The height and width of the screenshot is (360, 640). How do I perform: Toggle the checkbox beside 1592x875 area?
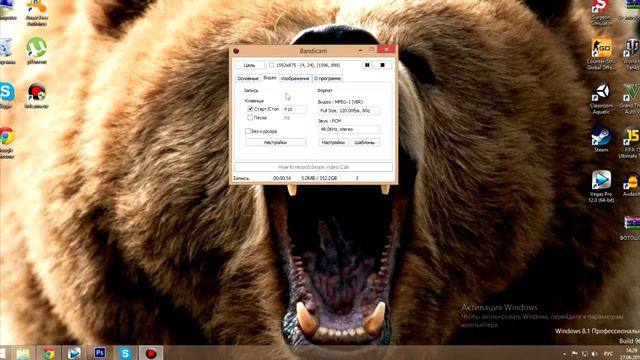point(271,65)
